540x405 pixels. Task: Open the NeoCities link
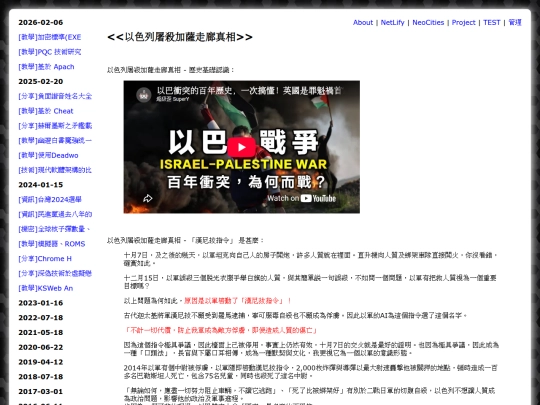[x=428, y=22]
